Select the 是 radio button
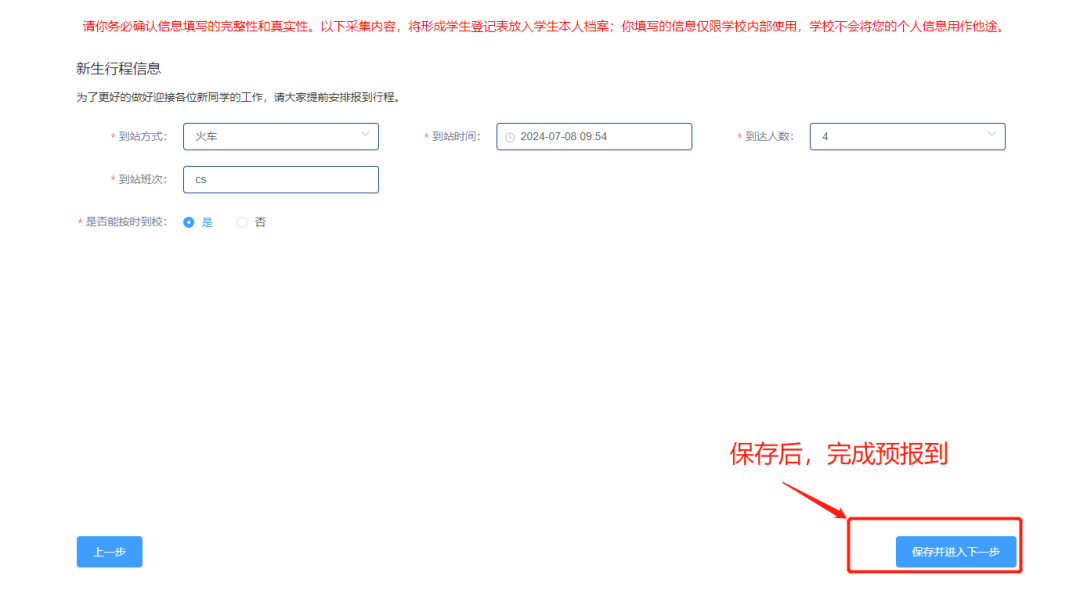 pyautogui.click(x=187, y=222)
